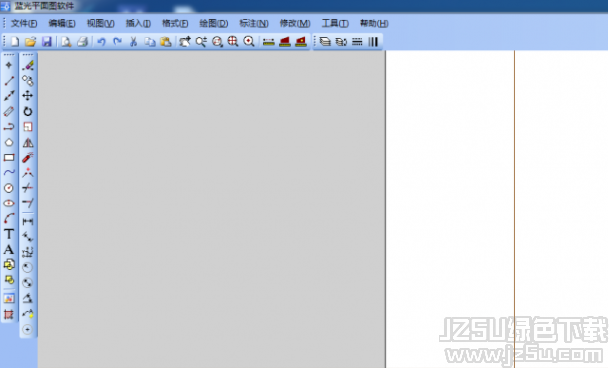Image resolution: width=609 pixels, height=368 pixels.
Task: Select the Explode dynamite tool
Action: (28, 157)
